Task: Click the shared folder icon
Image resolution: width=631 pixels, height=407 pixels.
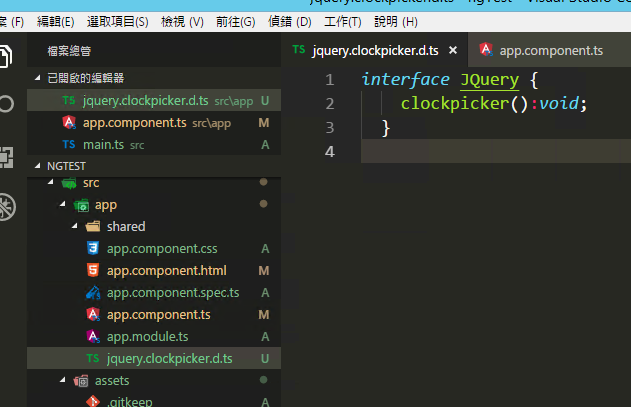Action: tap(93, 226)
